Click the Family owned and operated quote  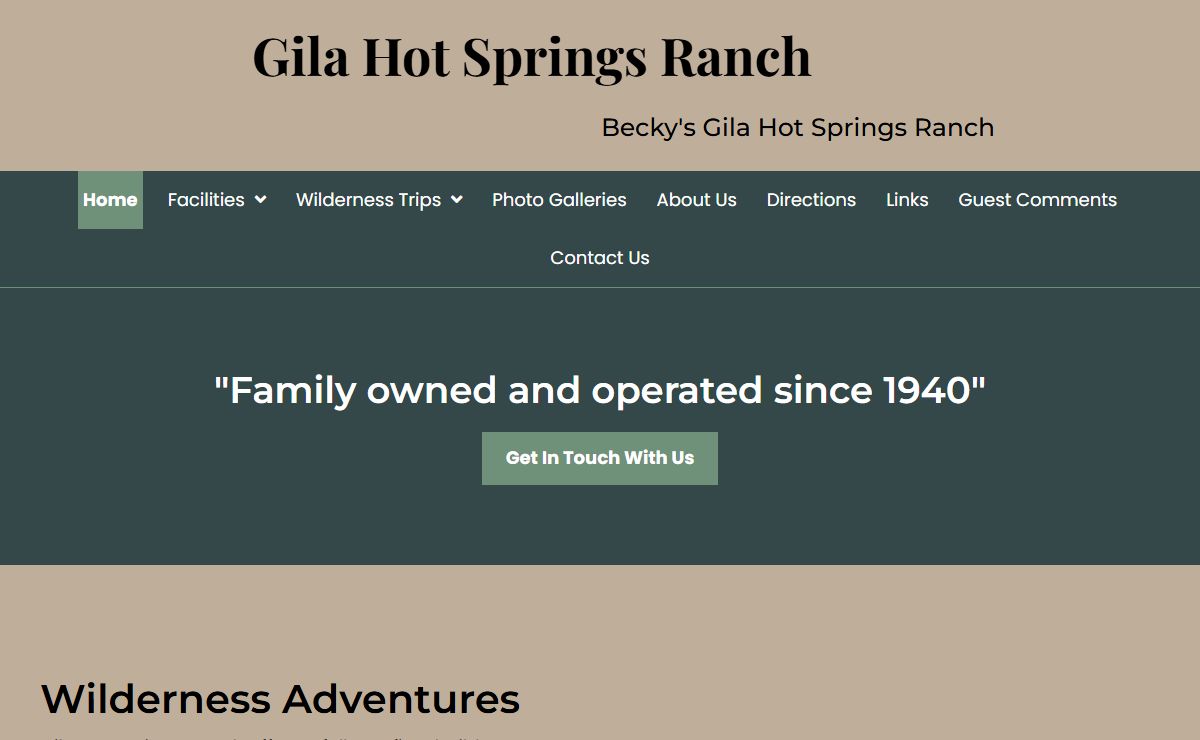pyautogui.click(x=600, y=390)
